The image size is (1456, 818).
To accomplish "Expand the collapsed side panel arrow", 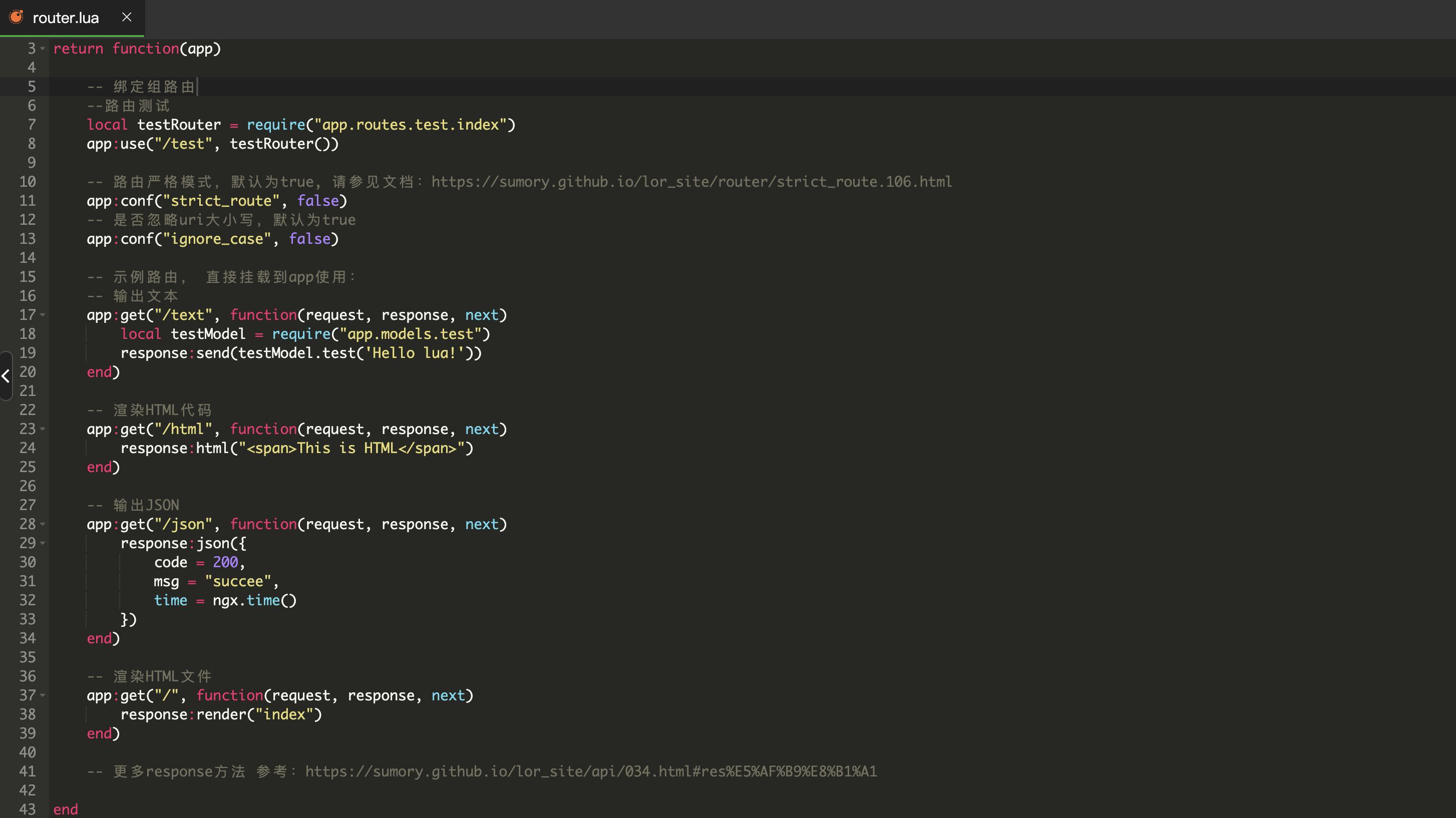I will [6, 375].
